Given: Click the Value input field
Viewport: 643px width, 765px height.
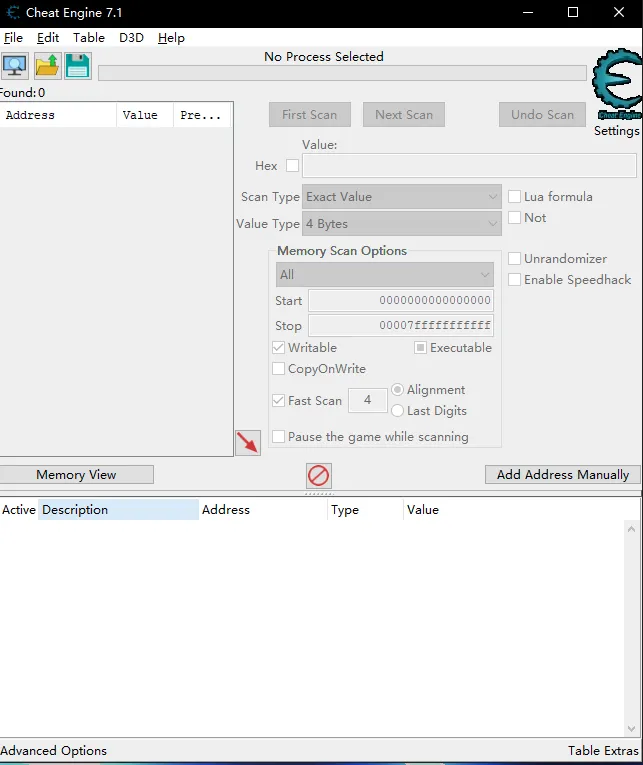Looking at the screenshot, I should point(469,166).
